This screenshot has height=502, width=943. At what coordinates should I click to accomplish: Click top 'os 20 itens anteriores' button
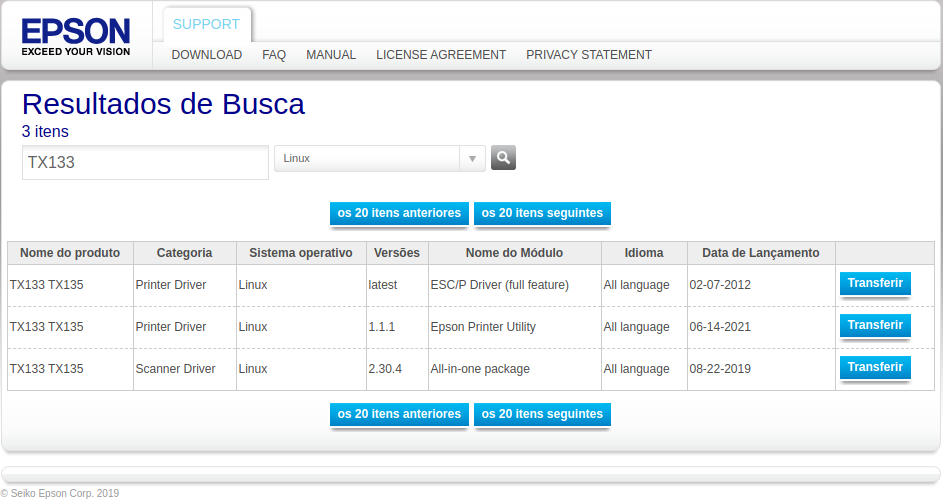tap(399, 213)
